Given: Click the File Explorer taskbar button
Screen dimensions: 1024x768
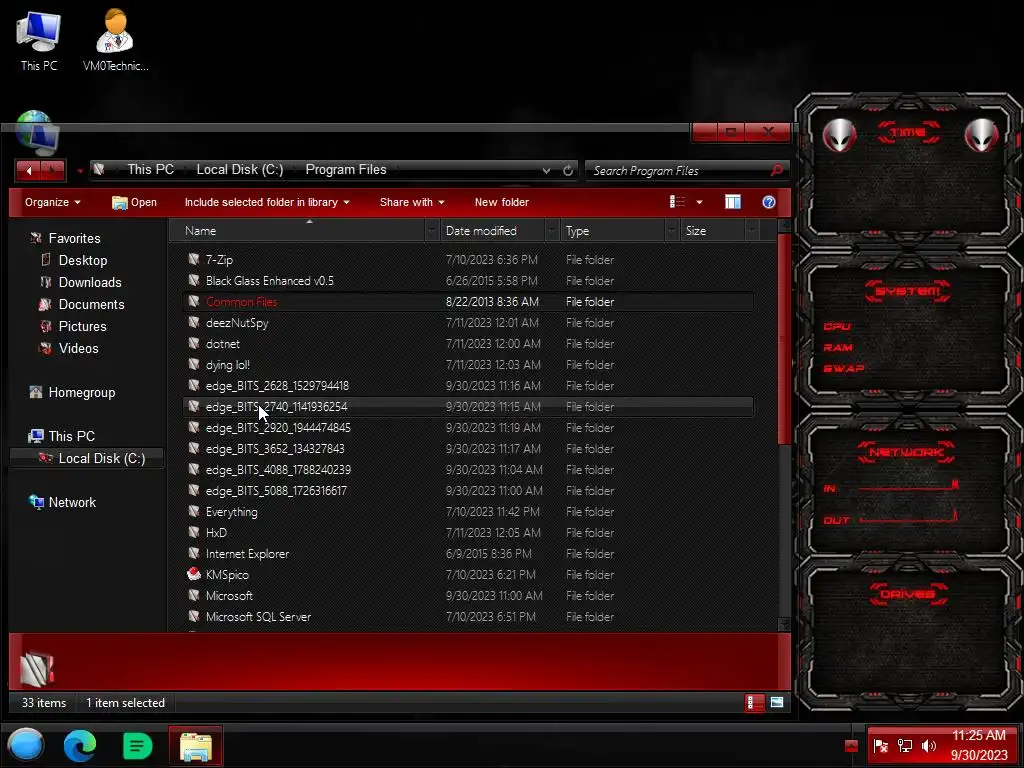Looking at the screenshot, I should point(195,746).
